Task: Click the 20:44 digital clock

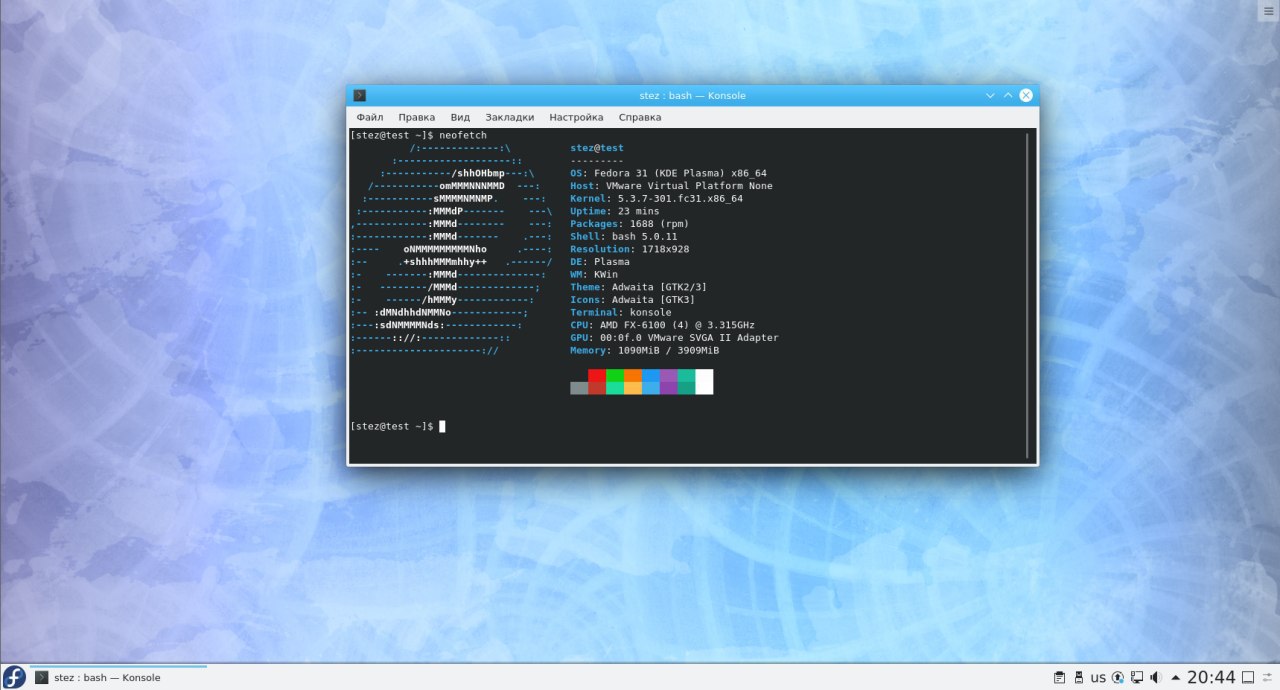Action: pyautogui.click(x=1211, y=677)
